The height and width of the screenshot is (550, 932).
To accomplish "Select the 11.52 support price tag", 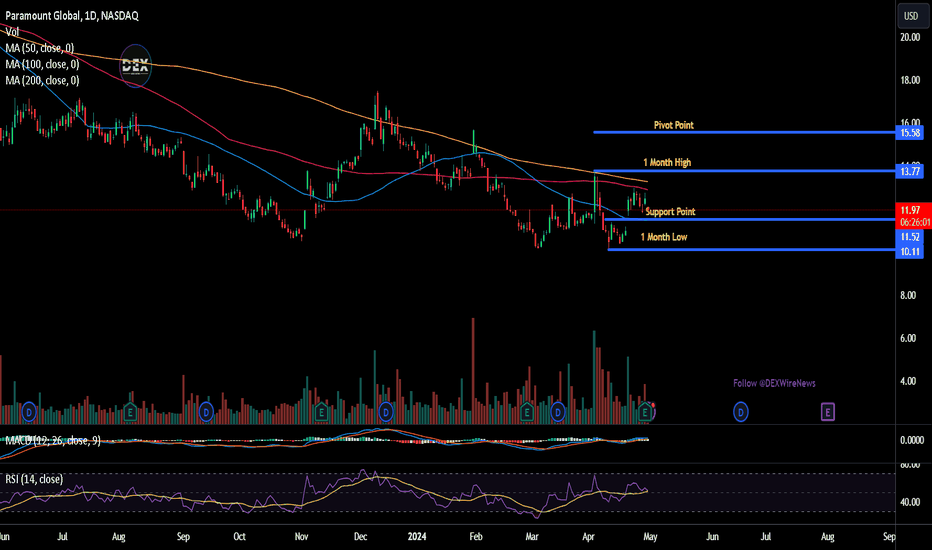I will (910, 237).
